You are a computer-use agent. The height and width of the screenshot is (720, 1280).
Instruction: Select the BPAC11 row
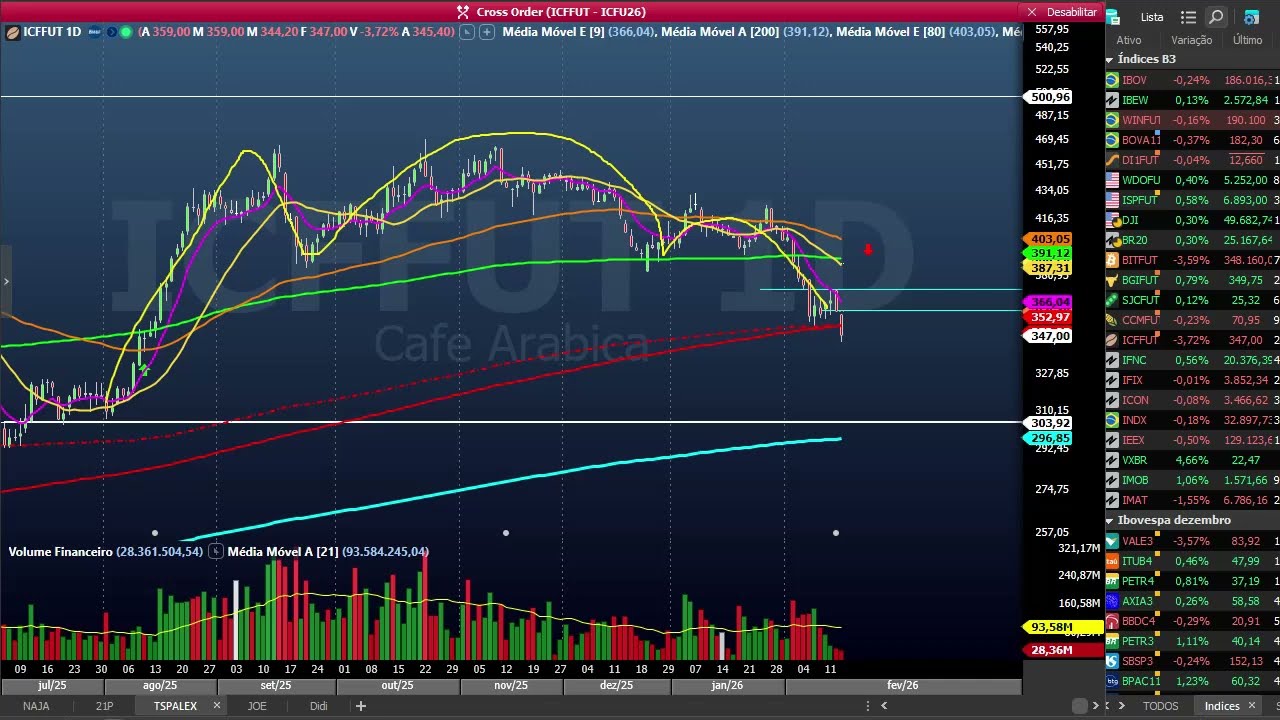point(1192,681)
